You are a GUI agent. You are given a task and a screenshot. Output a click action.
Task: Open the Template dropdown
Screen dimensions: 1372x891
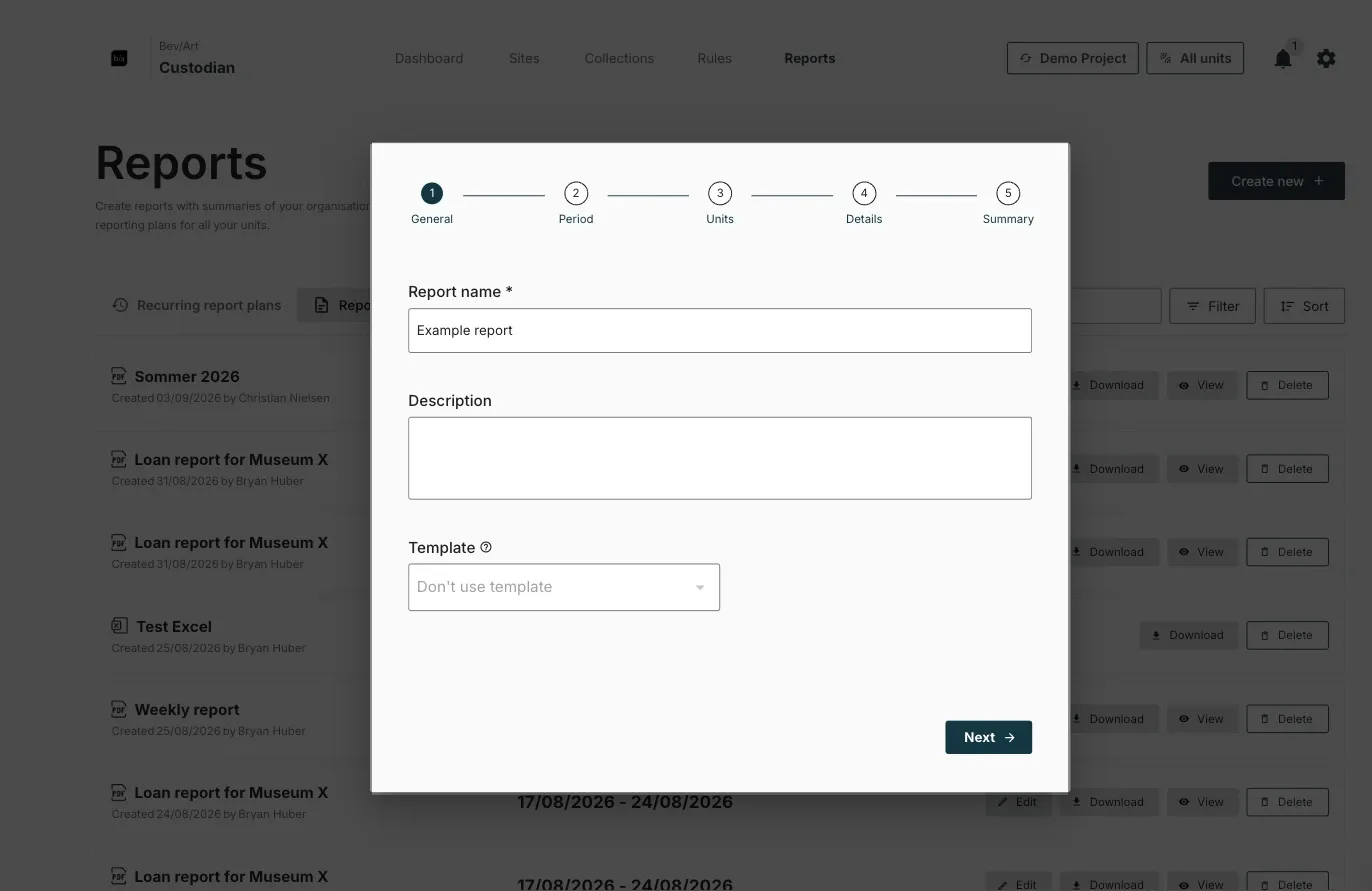(x=564, y=587)
